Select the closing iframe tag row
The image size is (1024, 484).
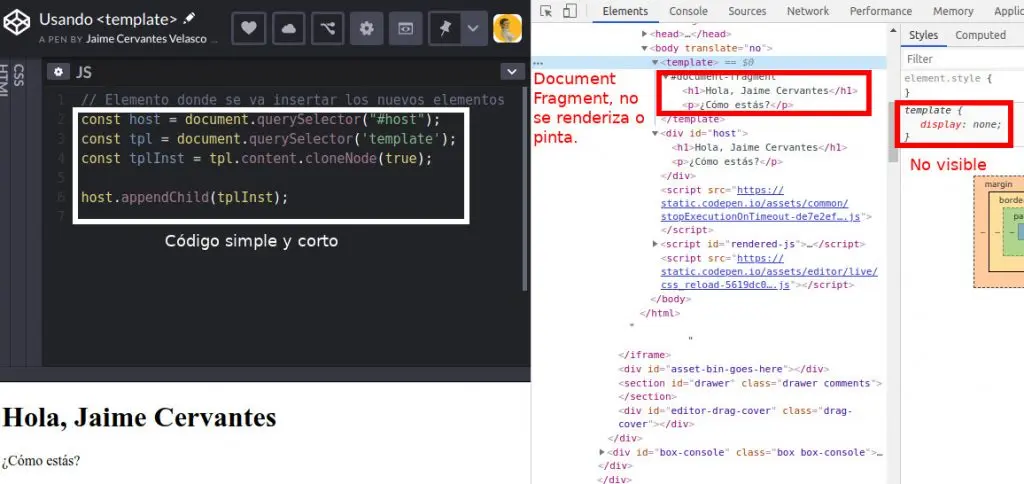(x=645, y=355)
